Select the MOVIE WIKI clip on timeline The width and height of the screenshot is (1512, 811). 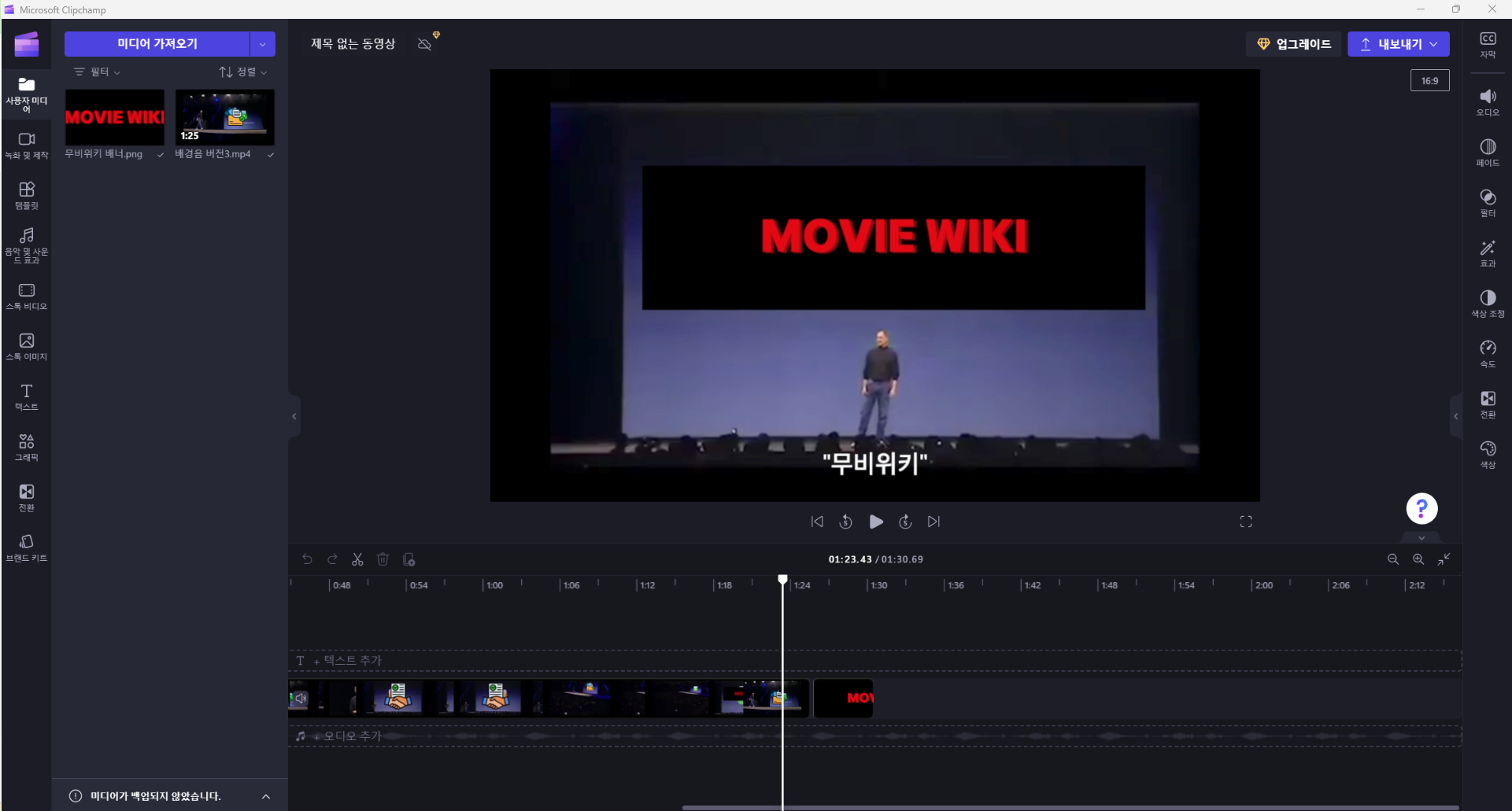tap(843, 699)
